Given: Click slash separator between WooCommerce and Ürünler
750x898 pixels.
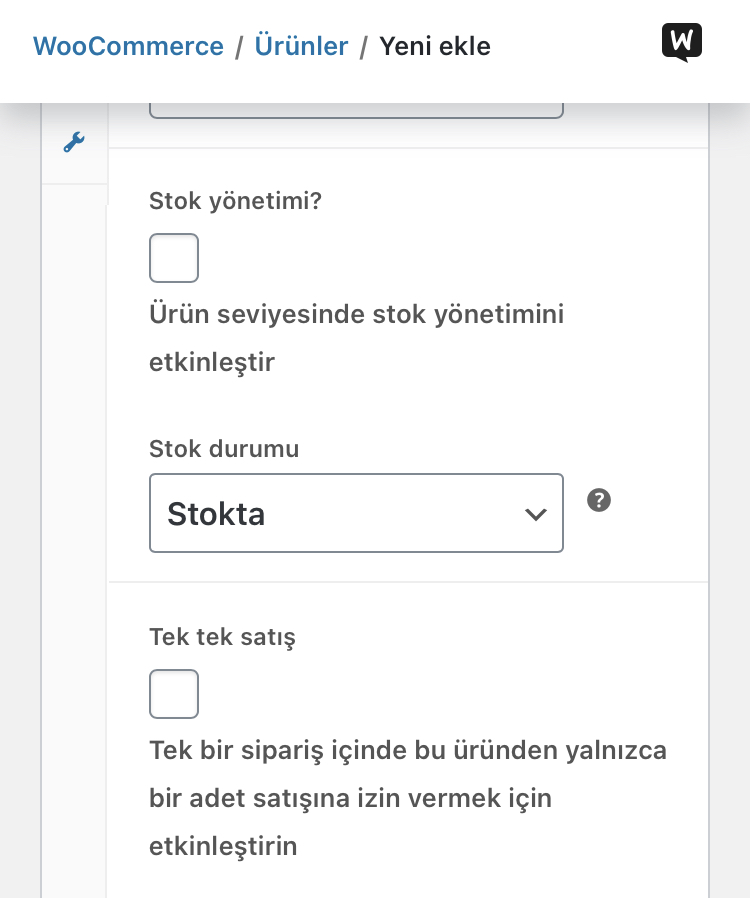Looking at the screenshot, I should tap(239, 47).
